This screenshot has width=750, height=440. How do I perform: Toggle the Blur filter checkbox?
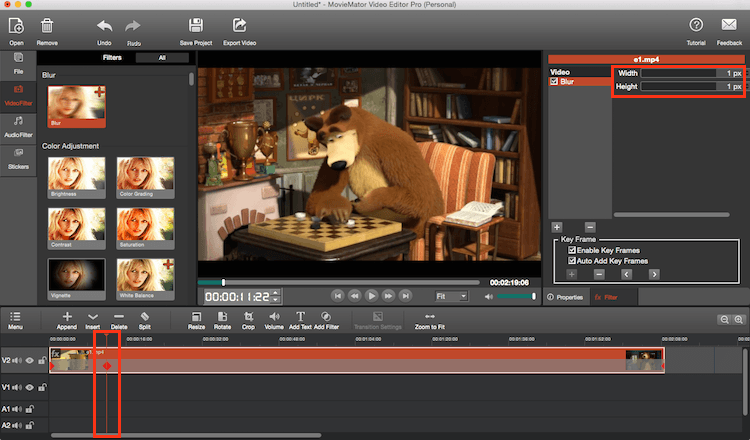click(x=554, y=81)
